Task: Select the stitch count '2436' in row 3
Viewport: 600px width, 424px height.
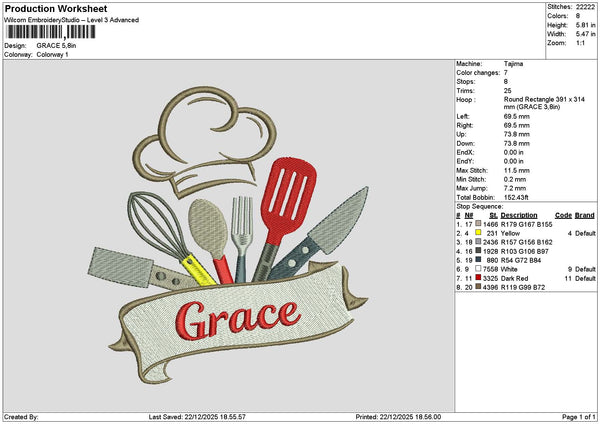Action: pyautogui.click(x=490, y=242)
